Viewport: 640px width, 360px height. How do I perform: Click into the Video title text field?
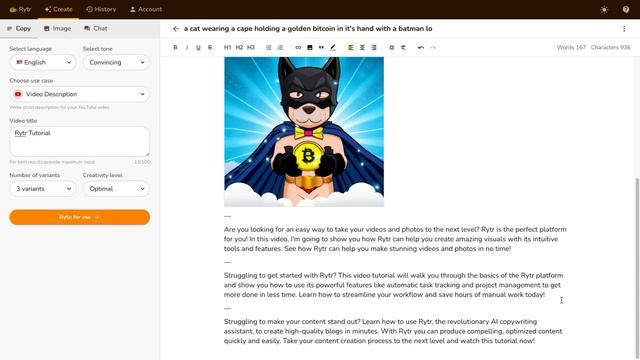coord(80,141)
